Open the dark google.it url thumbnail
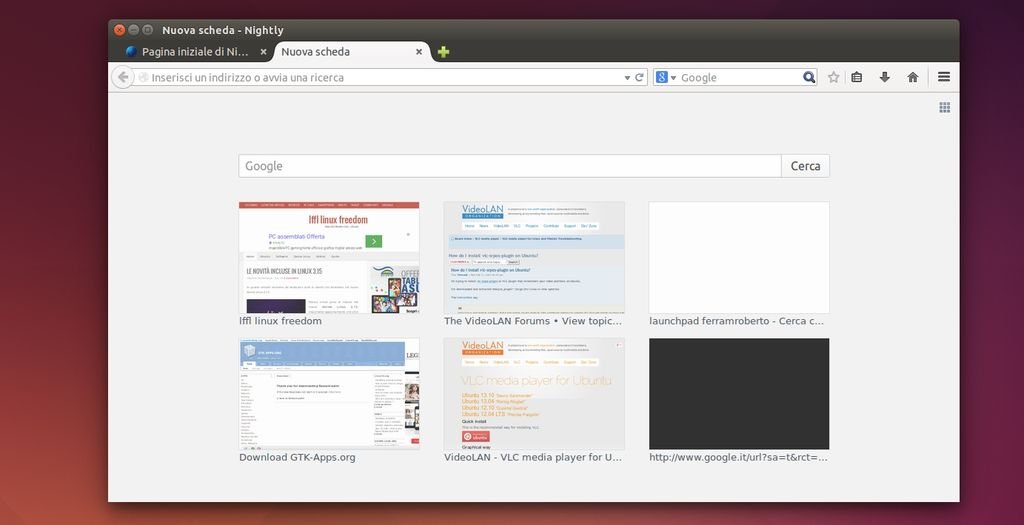This screenshot has height=525, width=1024. tap(739, 394)
